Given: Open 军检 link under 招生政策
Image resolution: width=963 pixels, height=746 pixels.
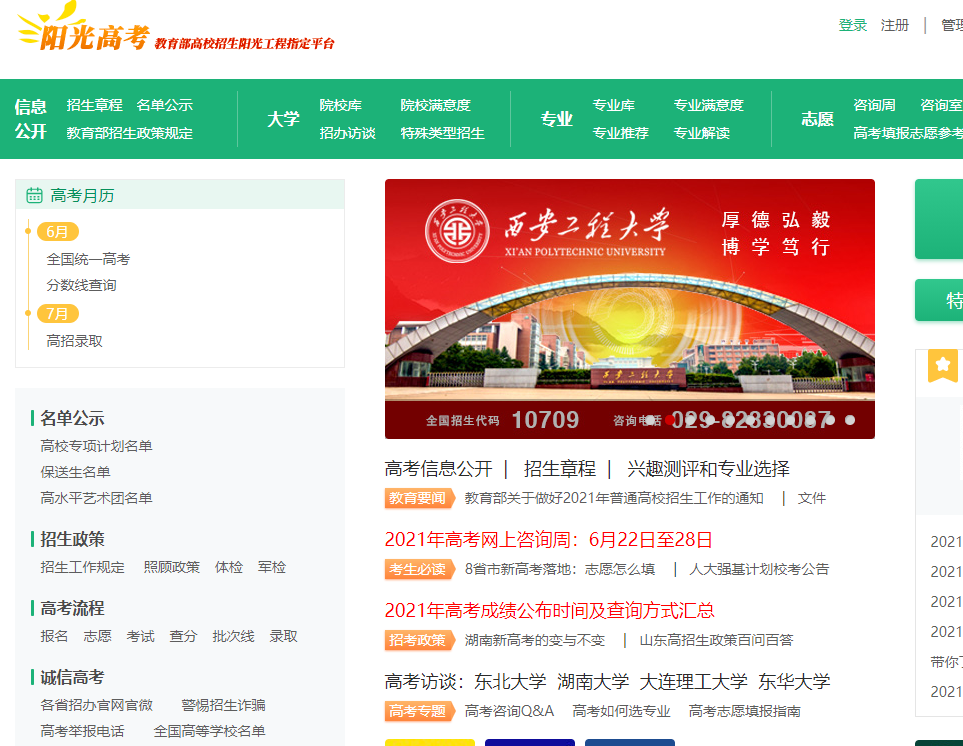Looking at the screenshot, I should coord(271,567).
